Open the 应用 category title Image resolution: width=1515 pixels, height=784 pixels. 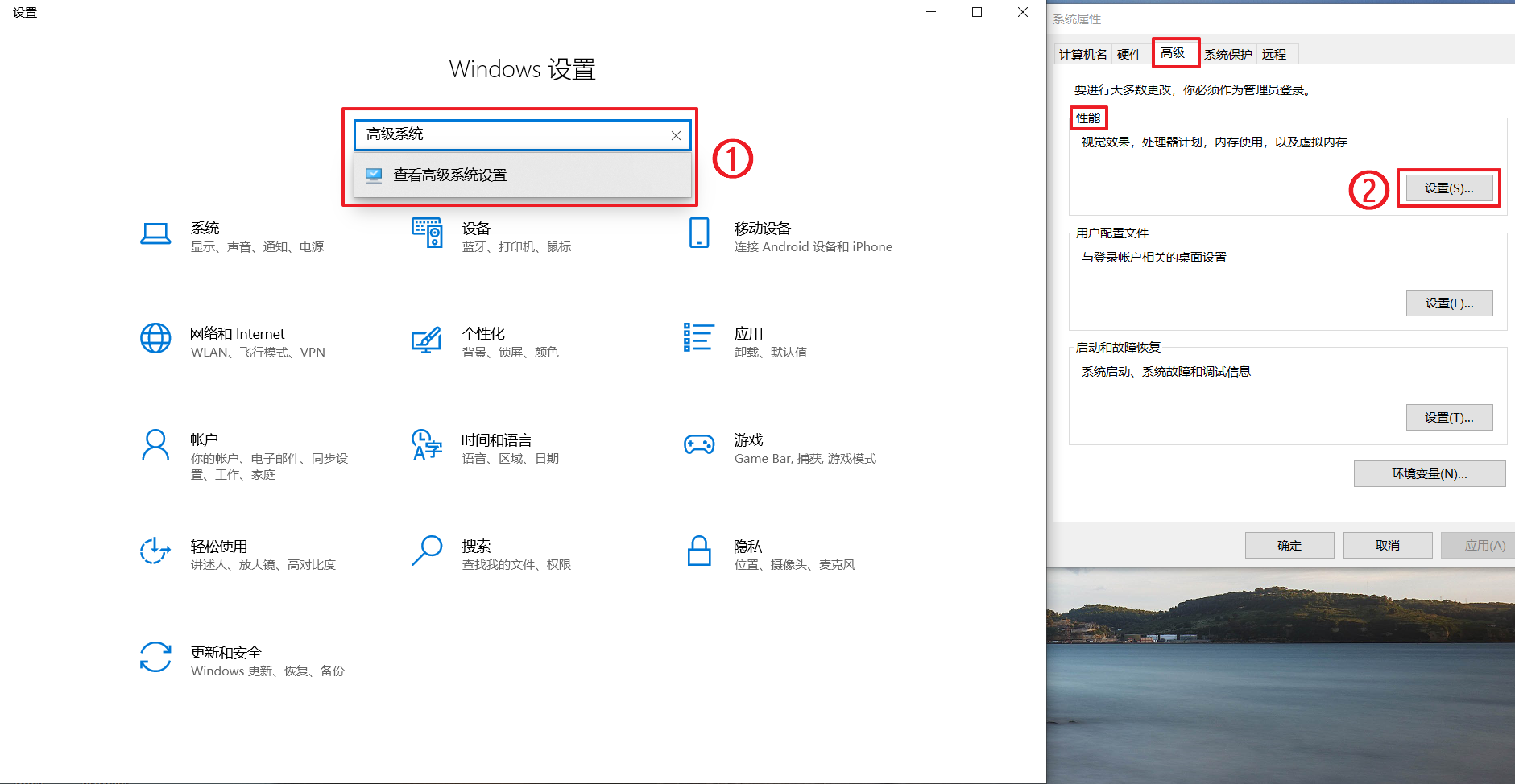(748, 334)
